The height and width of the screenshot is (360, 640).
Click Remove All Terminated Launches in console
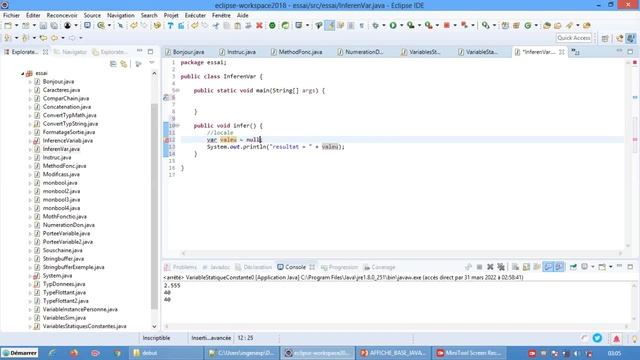tap(501, 267)
